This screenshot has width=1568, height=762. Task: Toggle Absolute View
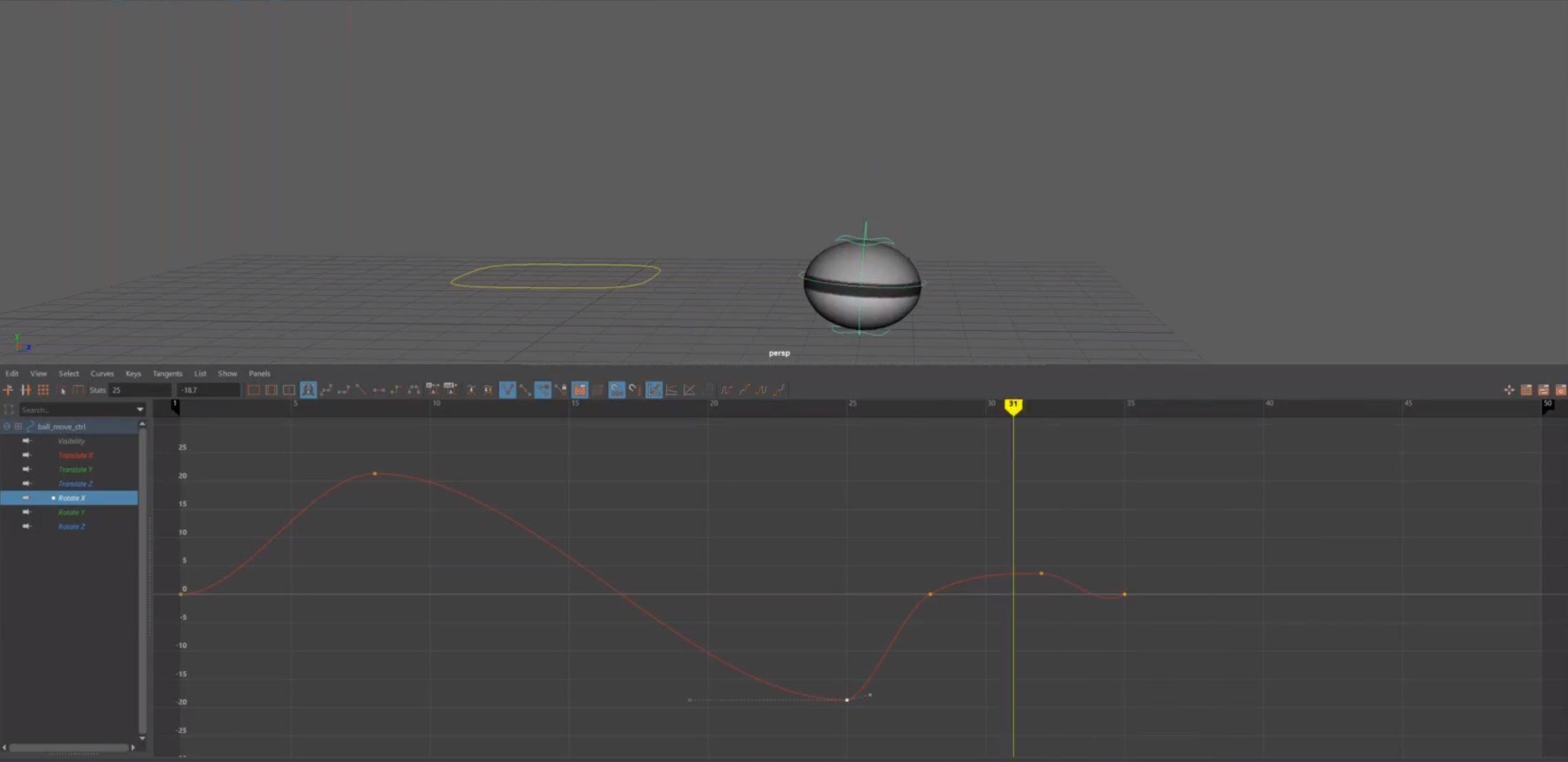654,390
